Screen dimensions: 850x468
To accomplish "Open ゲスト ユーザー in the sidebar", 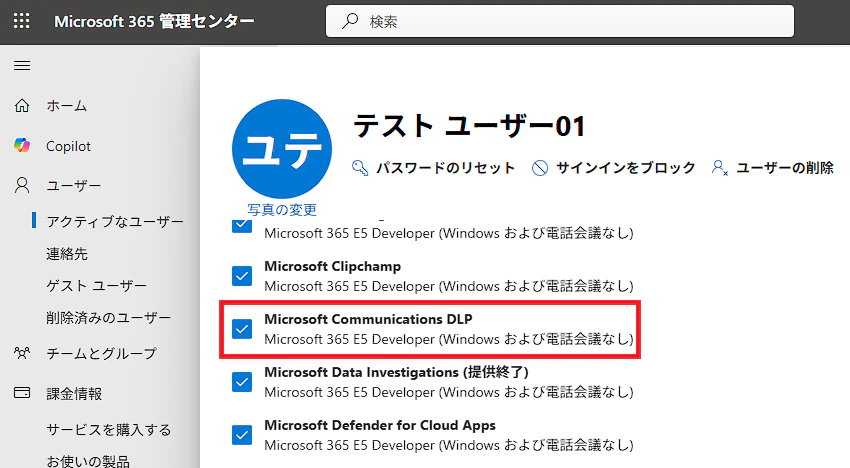I will tap(96, 286).
